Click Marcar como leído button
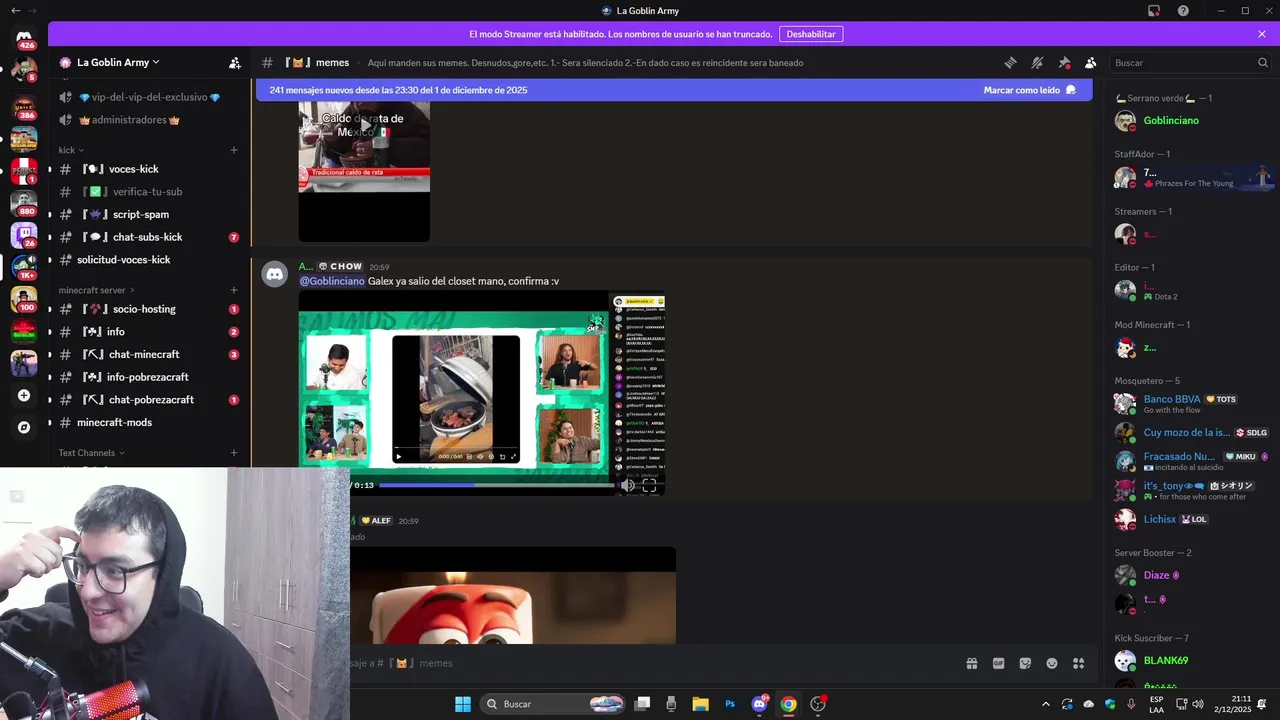The width and height of the screenshot is (1280, 720). coord(1029,90)
